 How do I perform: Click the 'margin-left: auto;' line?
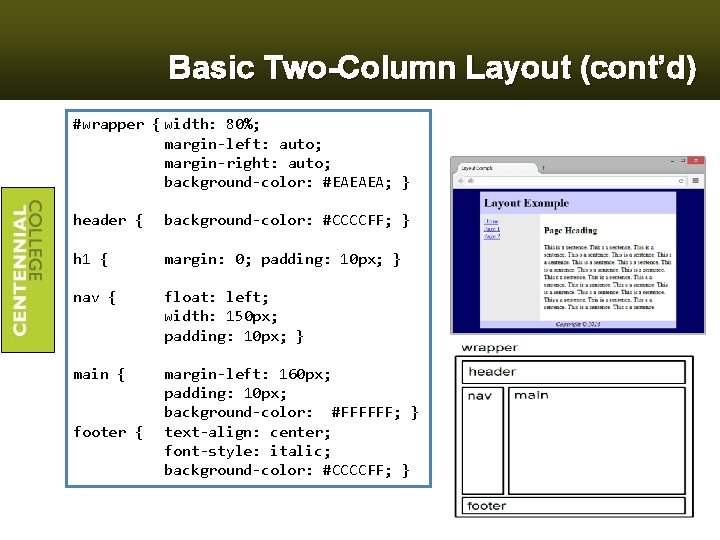[x=243, y=144]
